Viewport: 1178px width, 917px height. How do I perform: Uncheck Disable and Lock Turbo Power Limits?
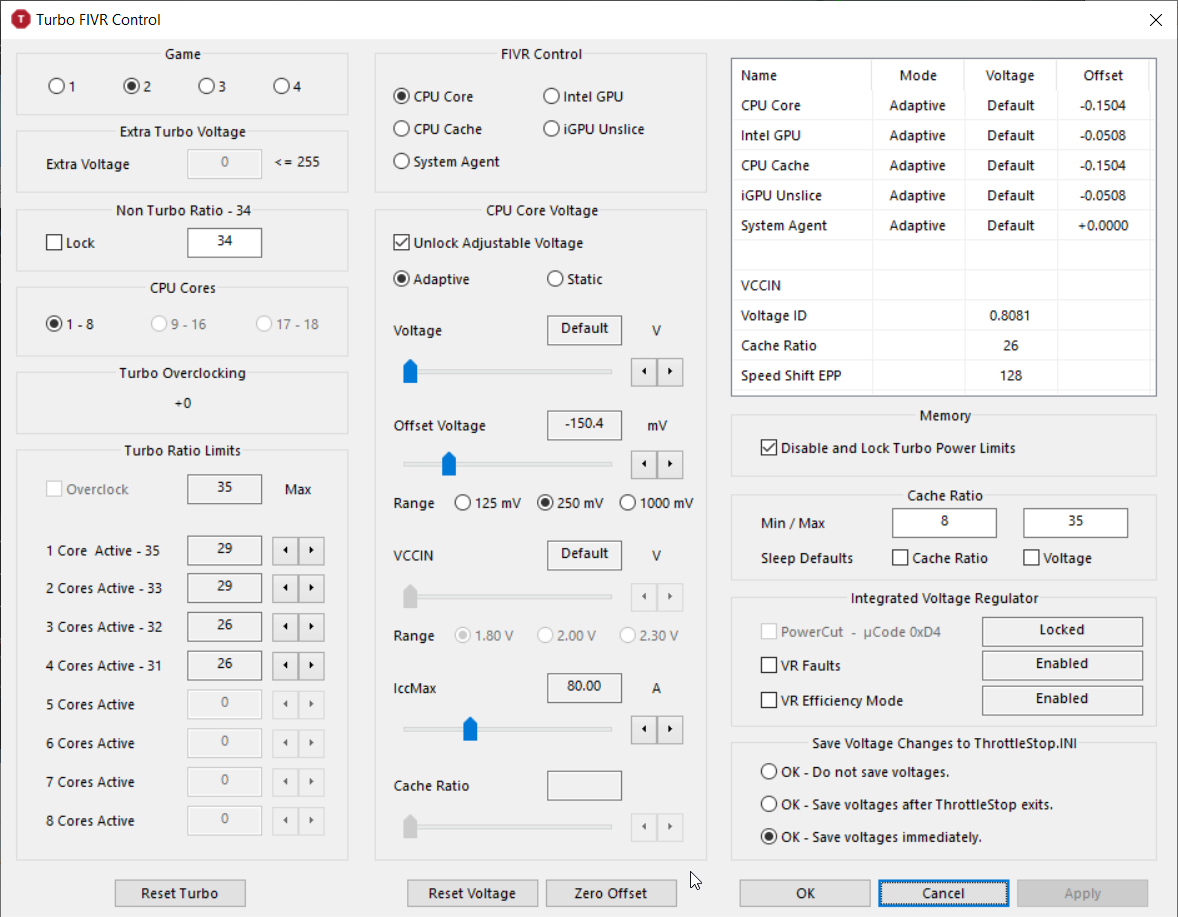tap(769, 448)
